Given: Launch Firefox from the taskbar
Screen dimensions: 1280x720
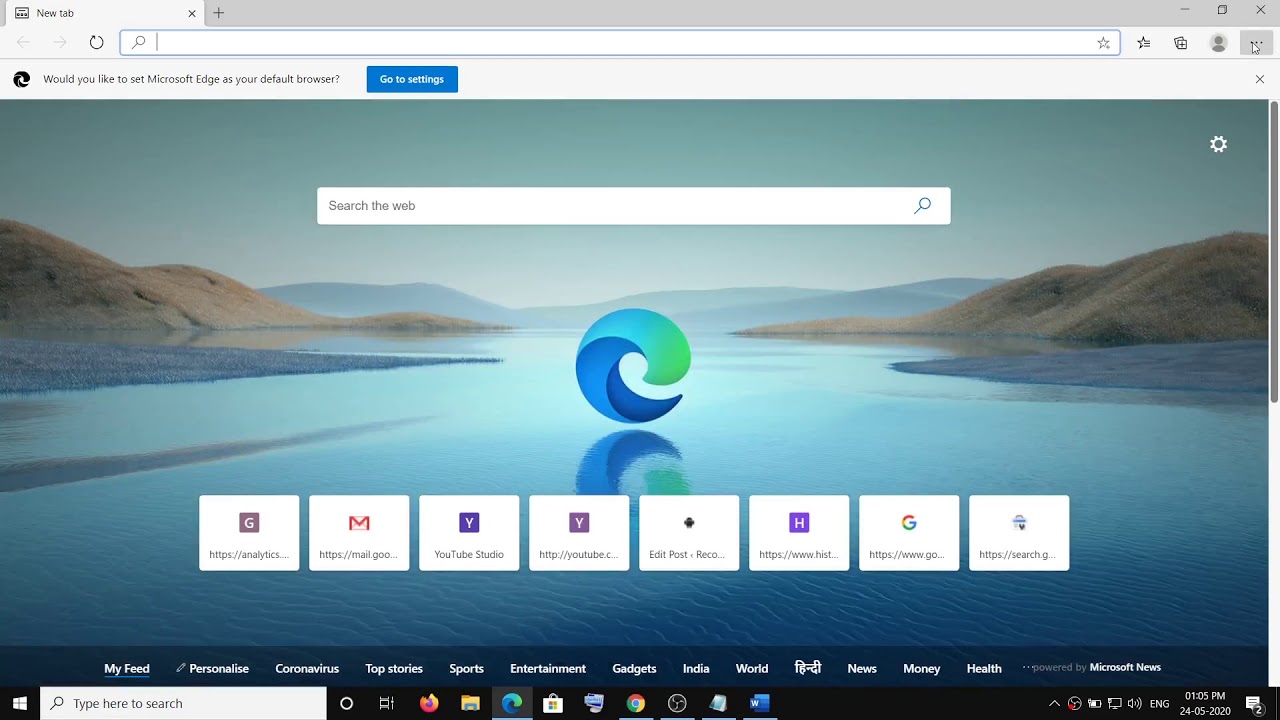Looking at the screenshot, I should [x=429, y=703].
